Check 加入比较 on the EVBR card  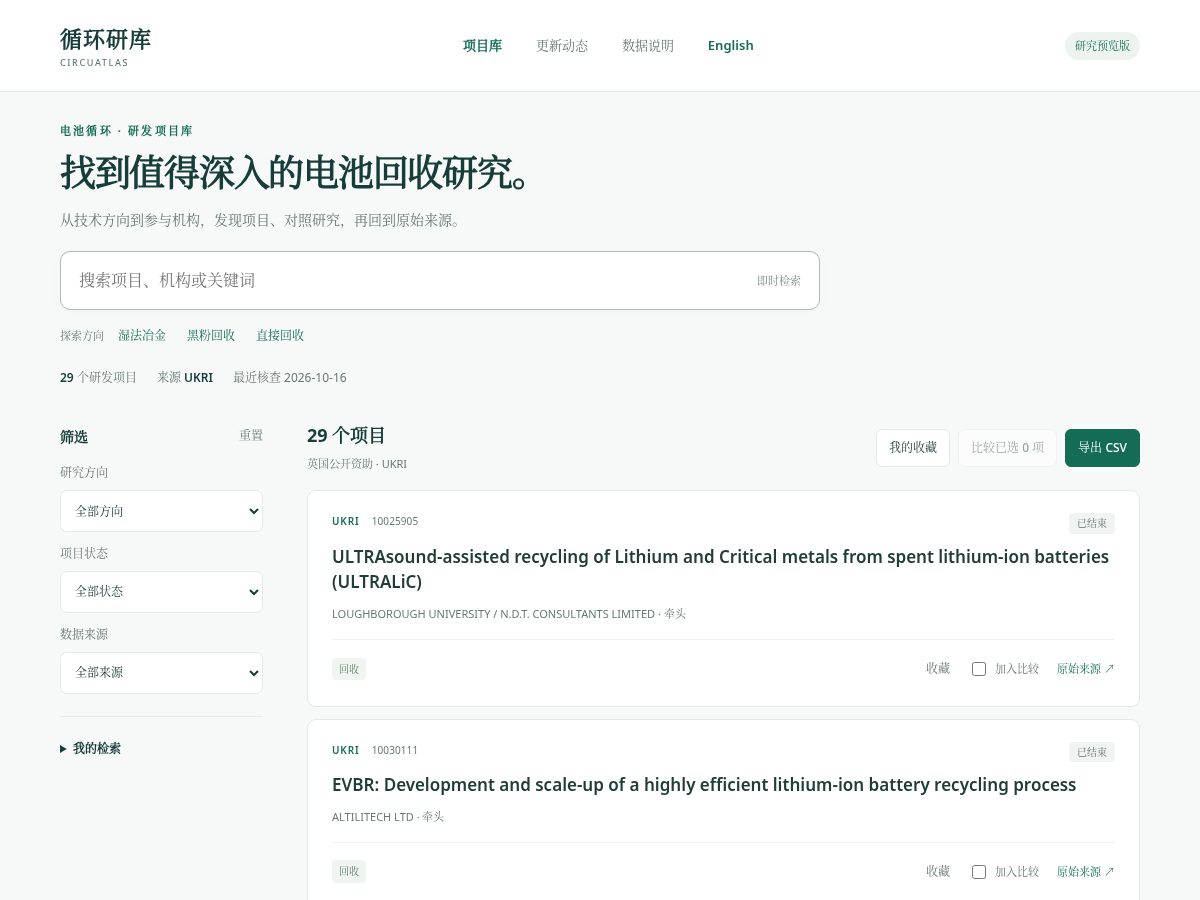point(979,872)
